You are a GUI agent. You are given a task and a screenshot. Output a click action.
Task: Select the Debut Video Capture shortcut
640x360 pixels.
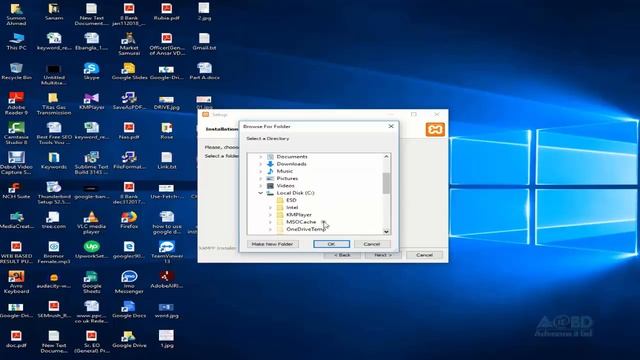[16, 163]
